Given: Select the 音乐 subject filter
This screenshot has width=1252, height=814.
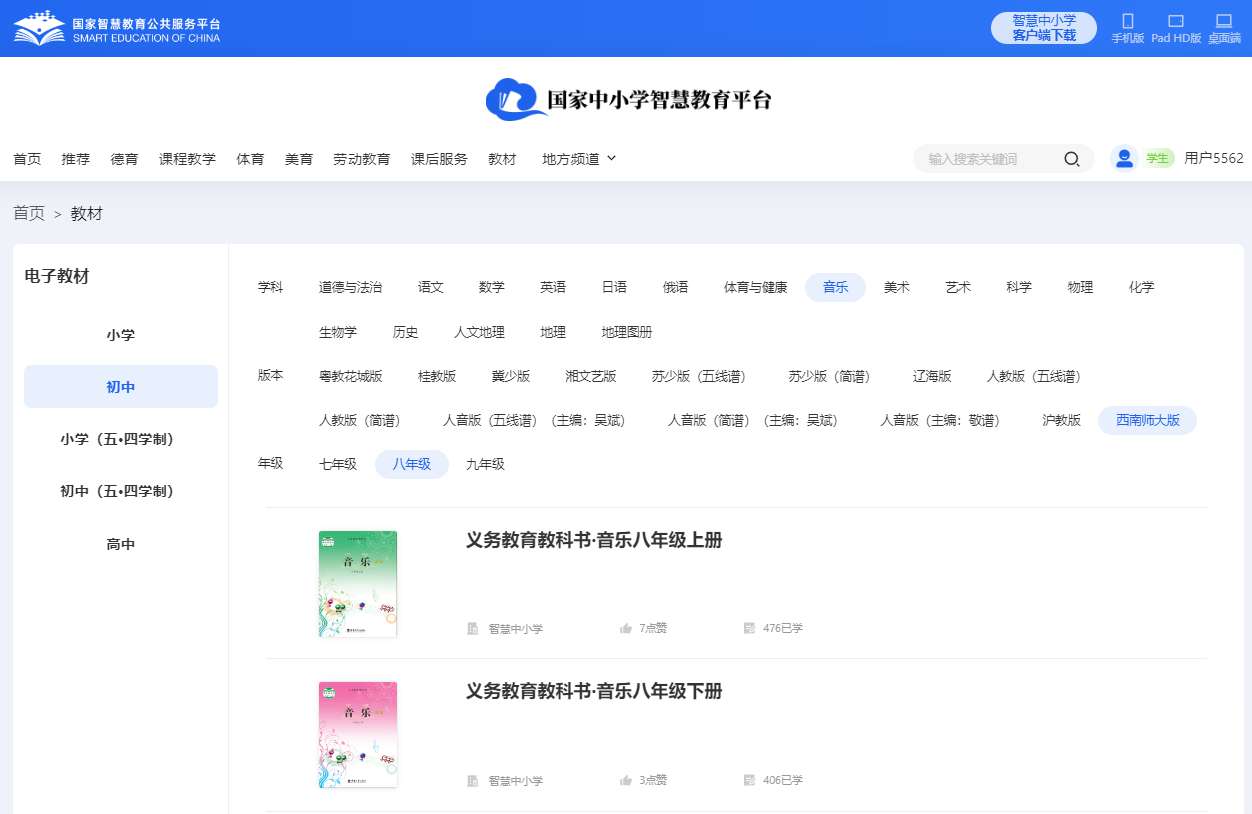Looking at the screenshot, I should coord(836,287).
